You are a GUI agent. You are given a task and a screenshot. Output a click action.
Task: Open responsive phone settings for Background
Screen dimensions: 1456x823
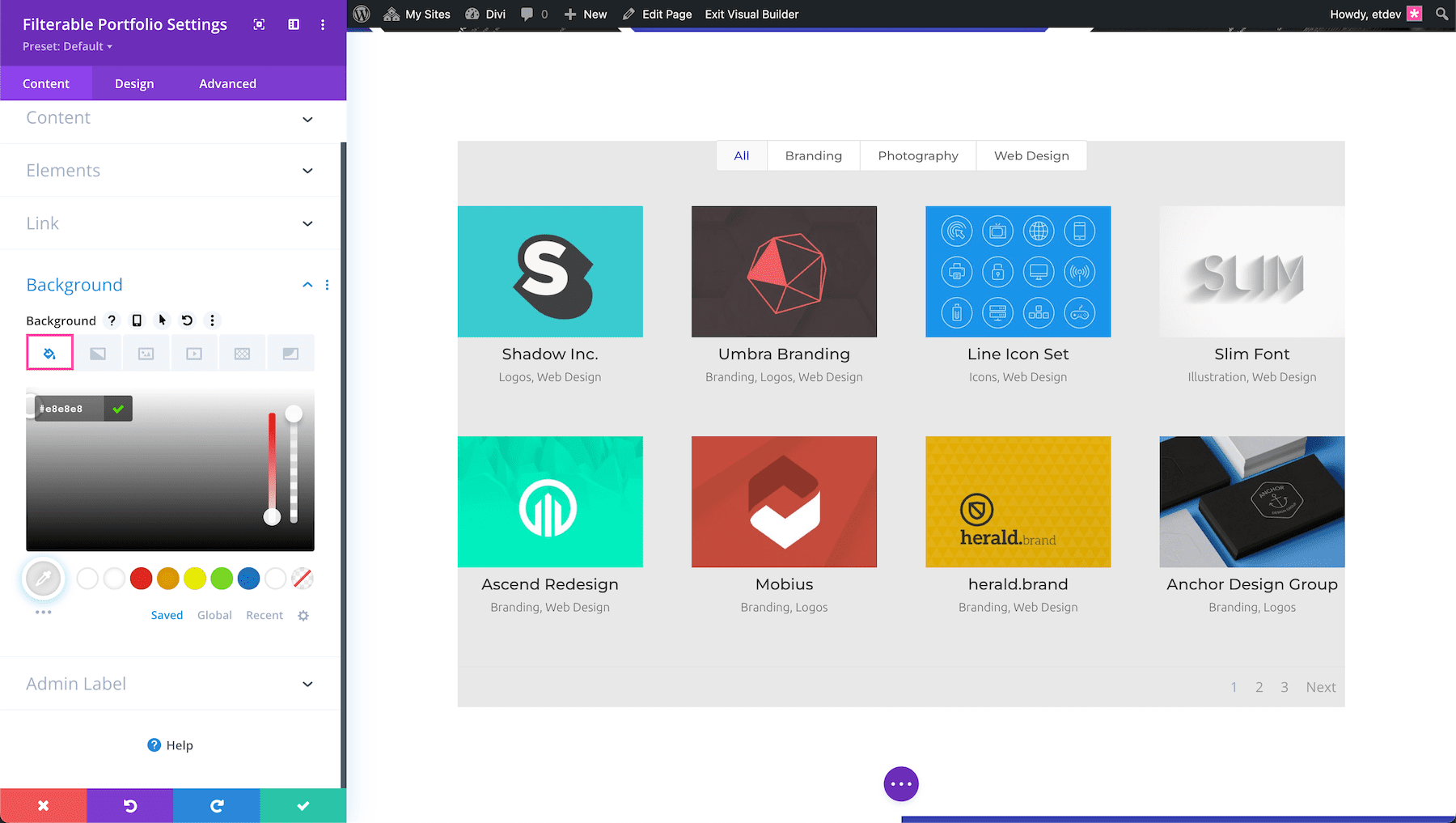point(137,320)
